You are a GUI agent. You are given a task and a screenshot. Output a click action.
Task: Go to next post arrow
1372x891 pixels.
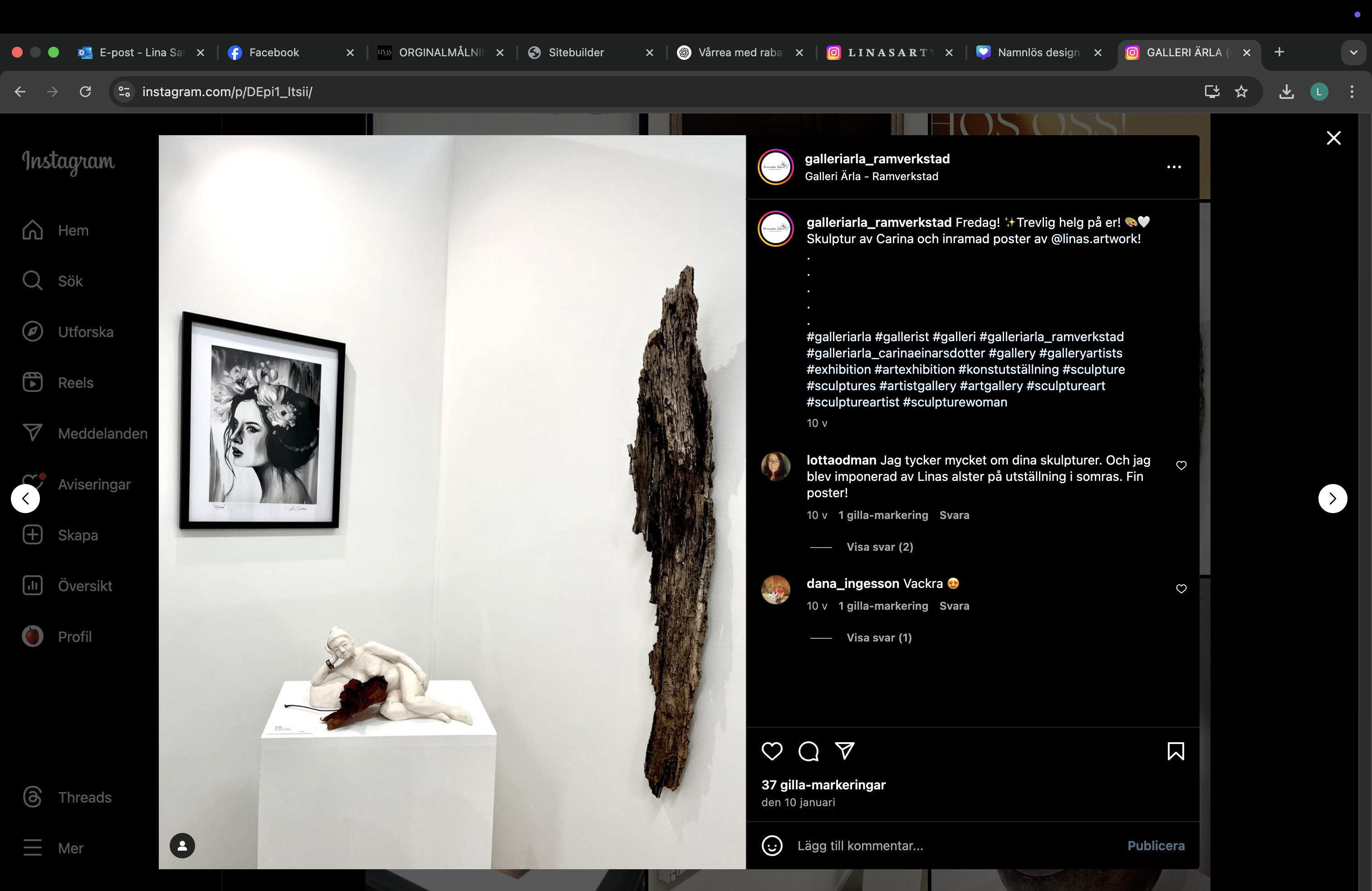tap(1332, 498)
